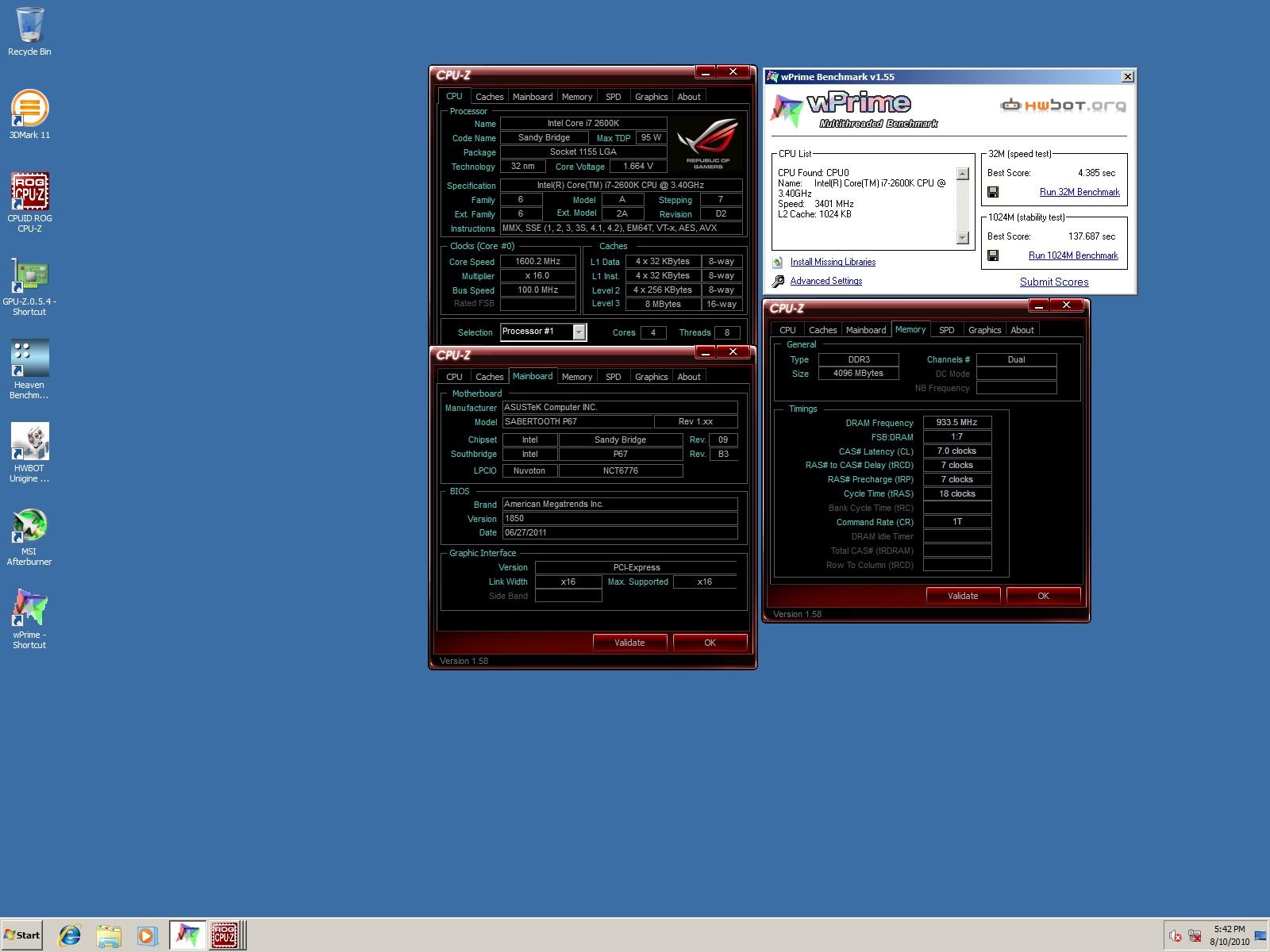Screen dimensions: 1270x952
Task: Open Advanced Settings link in wPrime
Action: 825,281
